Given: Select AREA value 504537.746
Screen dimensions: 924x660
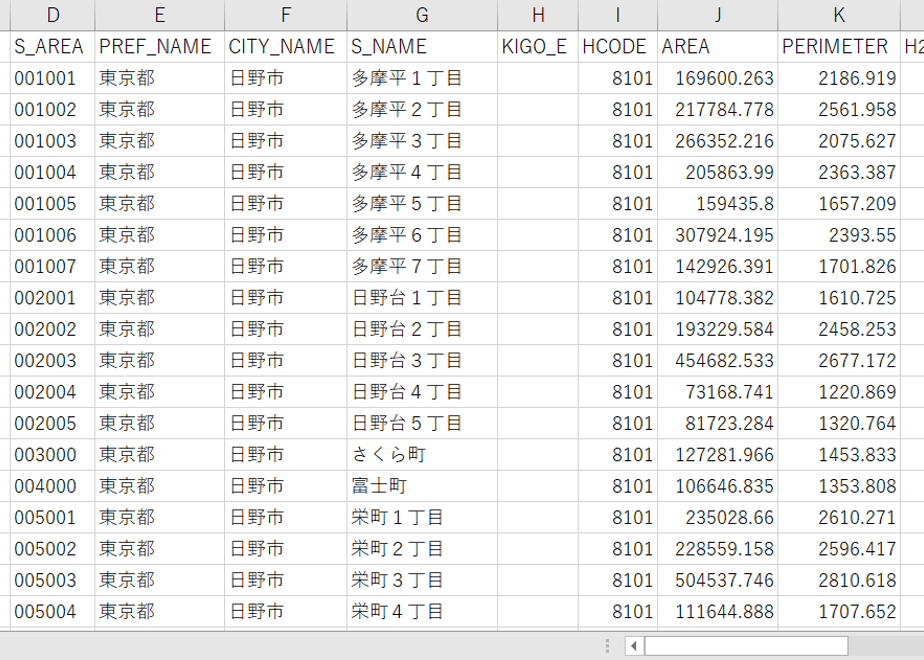Looking at the screenshot, I should click(x=718, y=580).
